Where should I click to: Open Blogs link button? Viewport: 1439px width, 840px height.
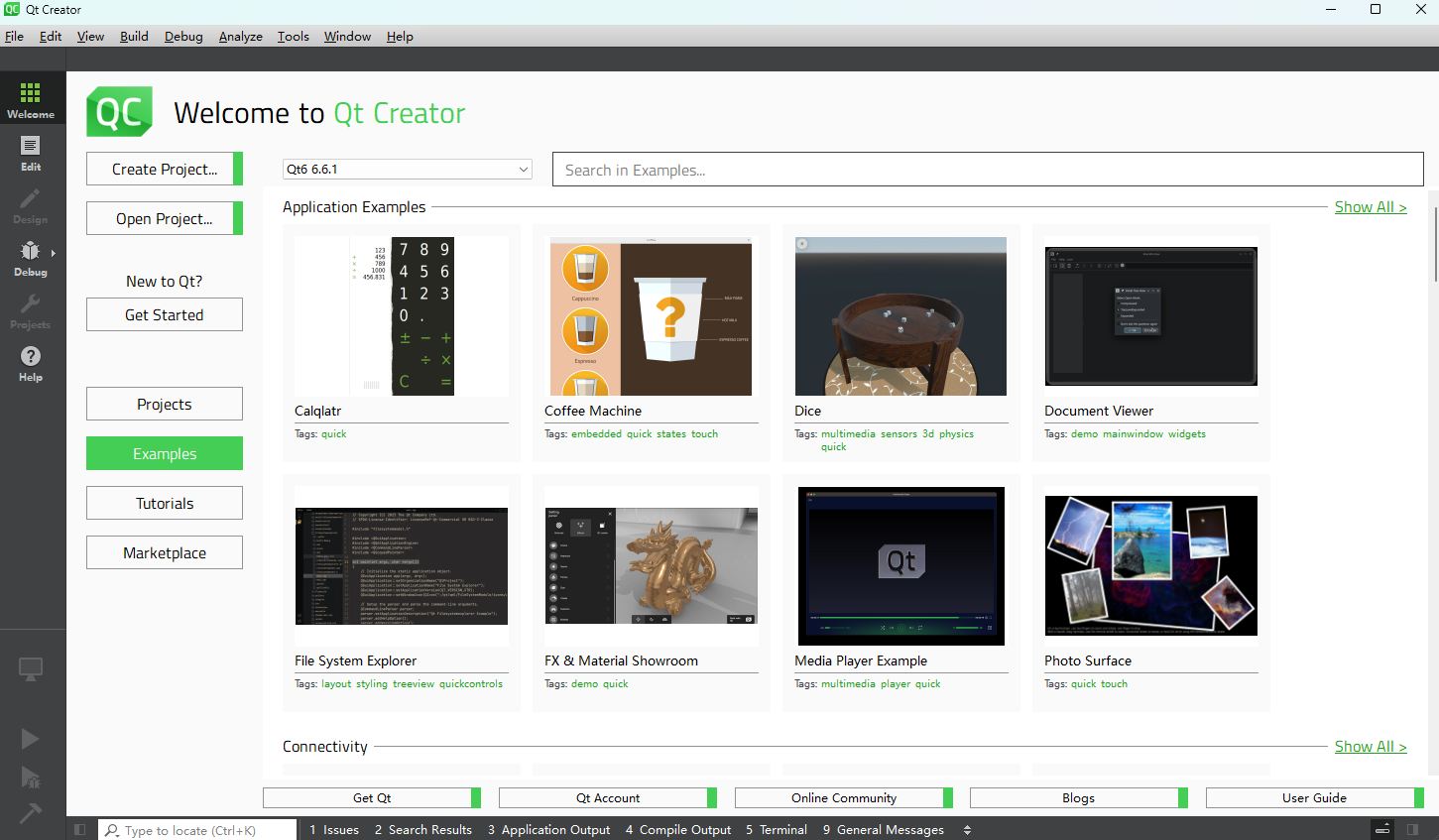(1079, 797)
